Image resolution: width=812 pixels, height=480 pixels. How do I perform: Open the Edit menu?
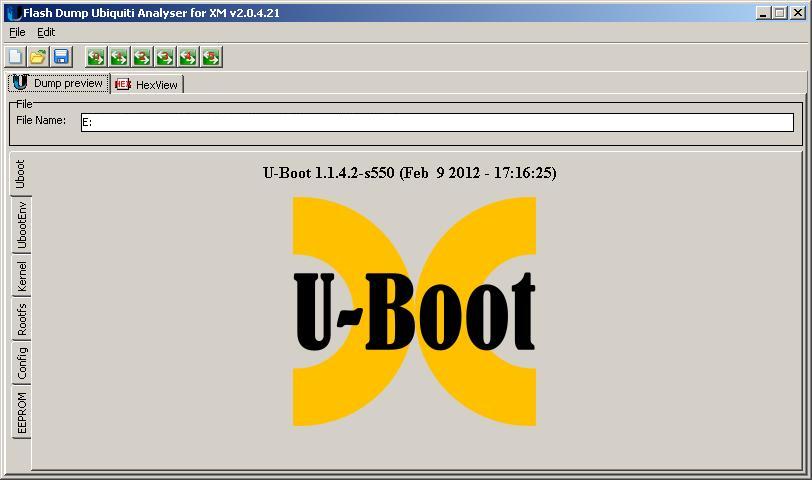click(46, 32)
